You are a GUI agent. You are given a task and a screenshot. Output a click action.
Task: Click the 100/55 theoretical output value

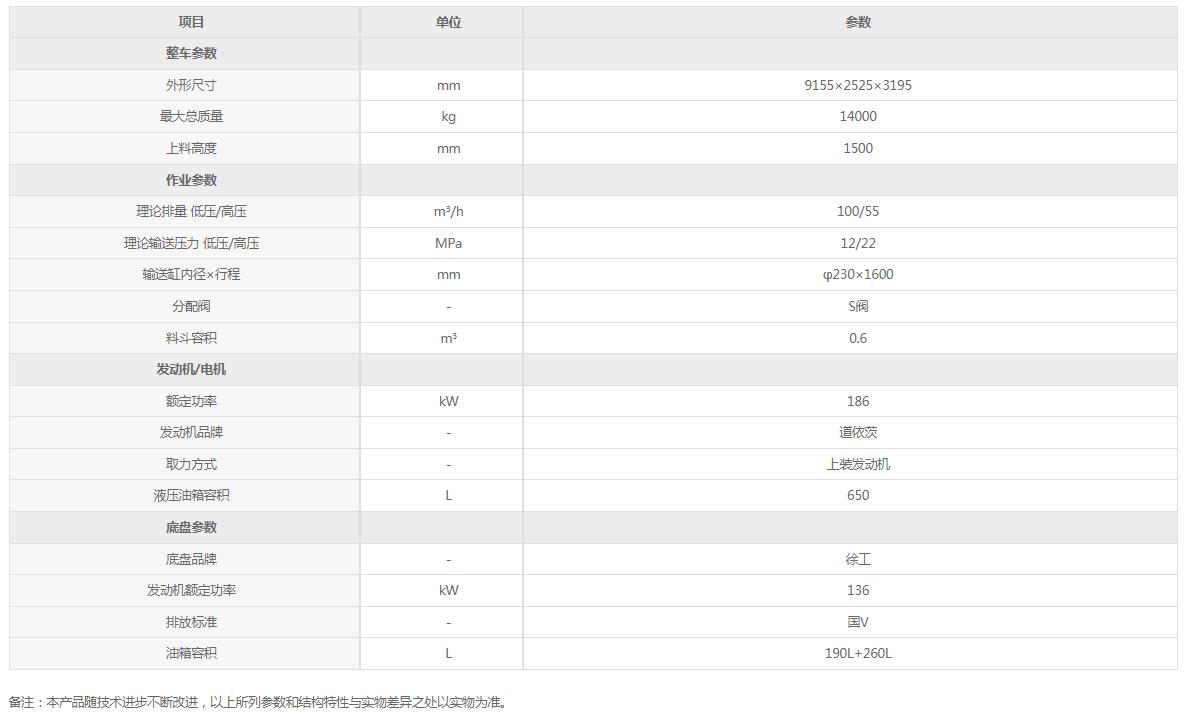[858, 211]
